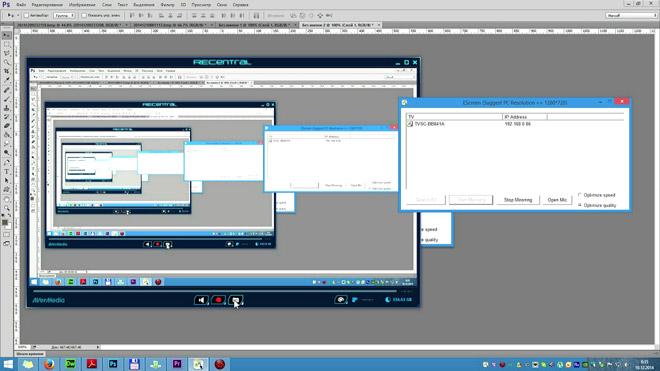Viewport: 660px width, 371px height.
Task: Open the Группа auto-select dropdown
Action: [x=64, y=16]
